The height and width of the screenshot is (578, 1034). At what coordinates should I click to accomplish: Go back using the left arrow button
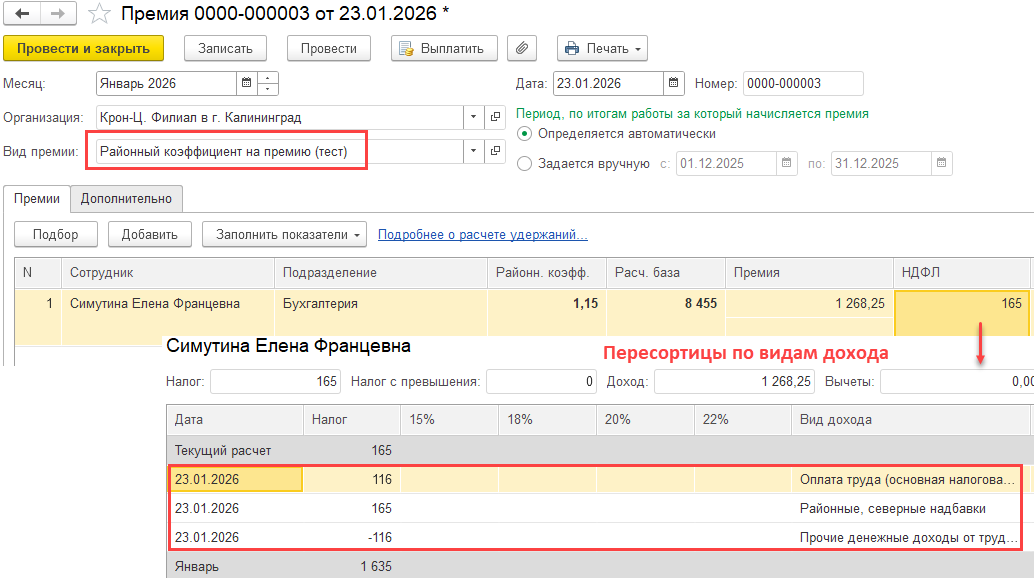coord(23,14)
